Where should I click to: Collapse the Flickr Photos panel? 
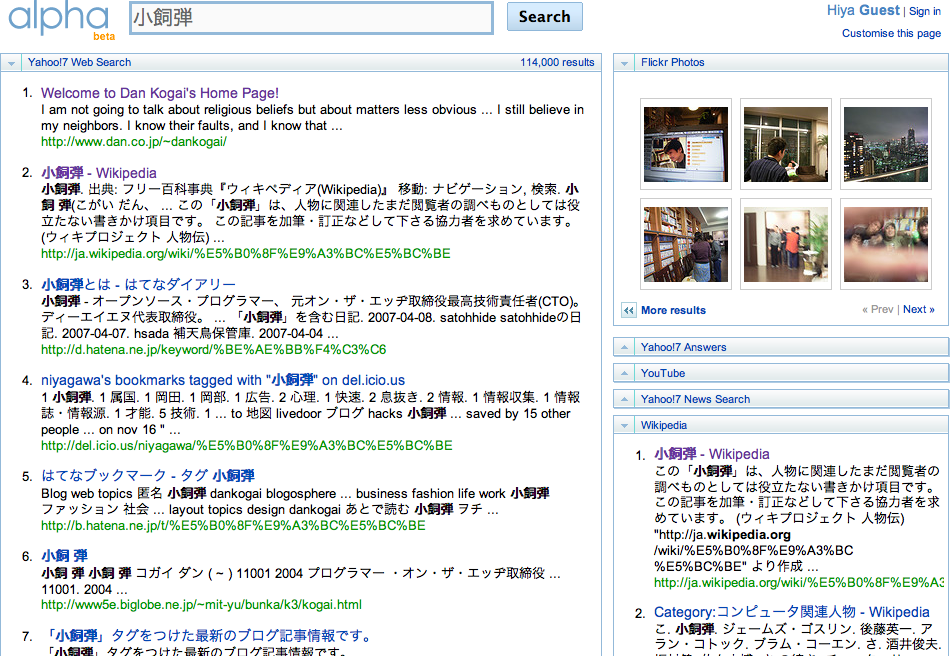(624, 62)
